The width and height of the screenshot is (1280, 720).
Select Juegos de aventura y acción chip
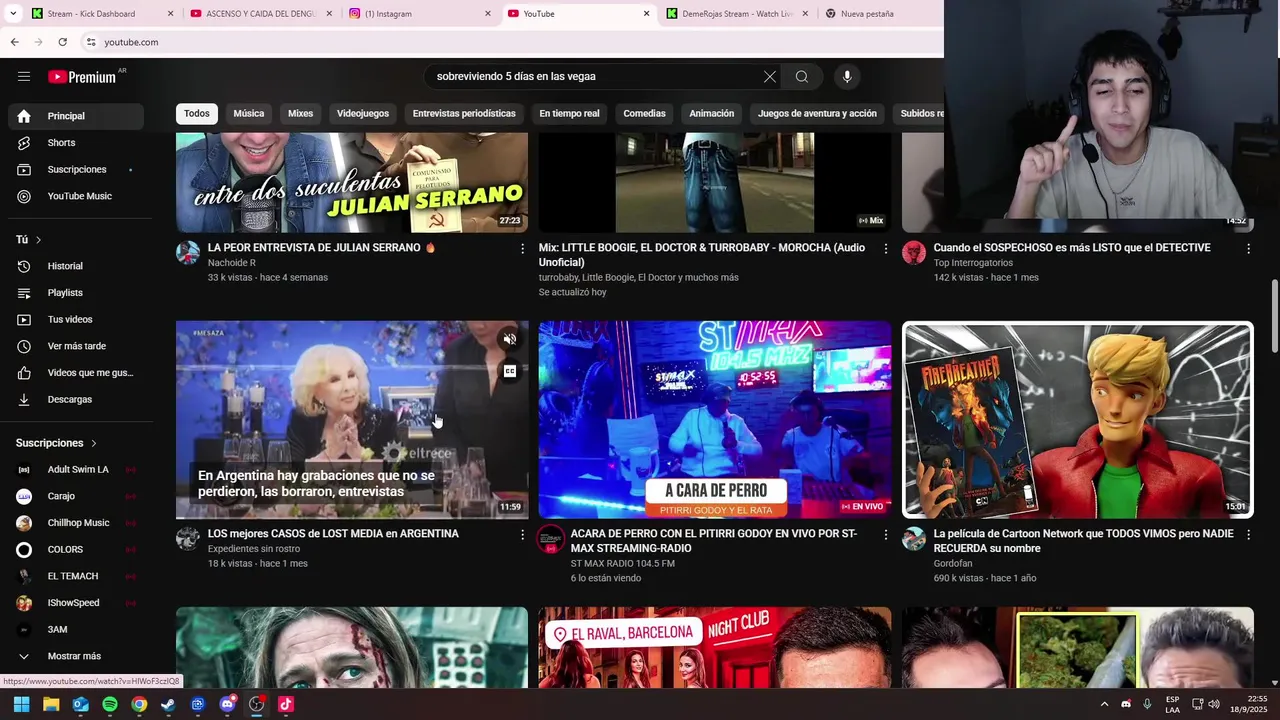point(817,114)
